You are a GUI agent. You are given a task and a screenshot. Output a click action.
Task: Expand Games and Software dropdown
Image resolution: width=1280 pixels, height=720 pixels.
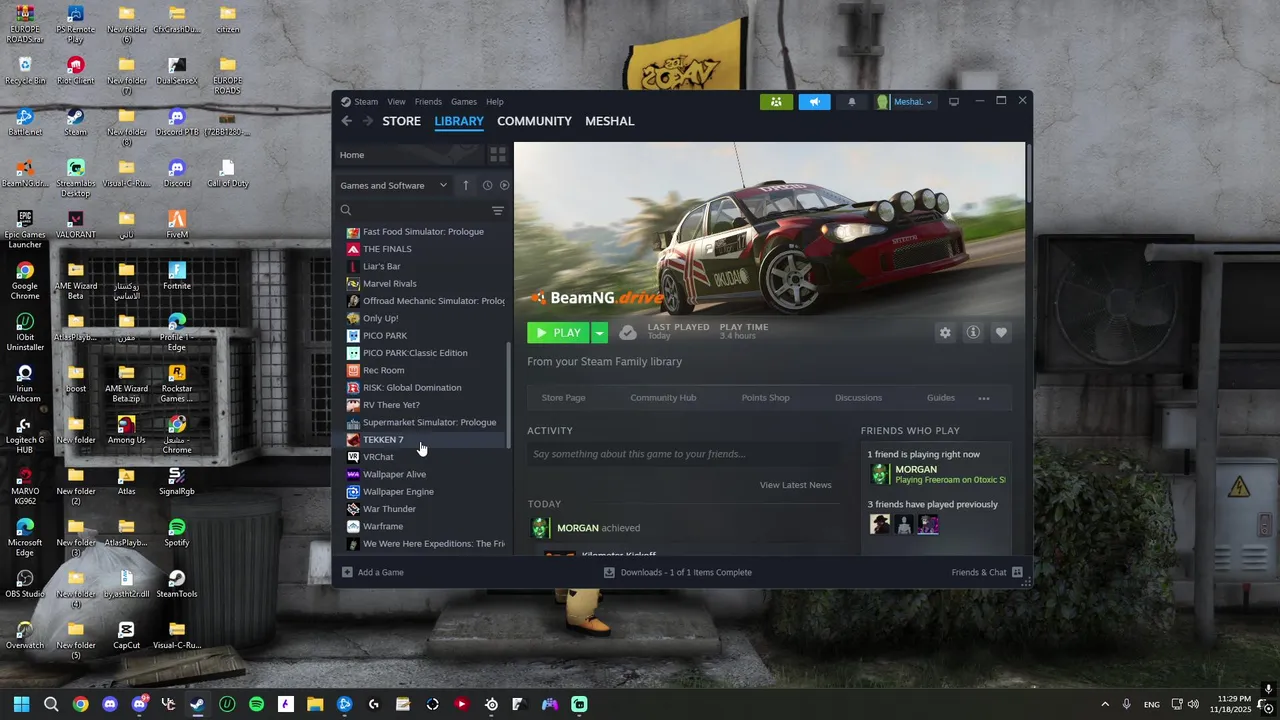[x=395, y=185]
